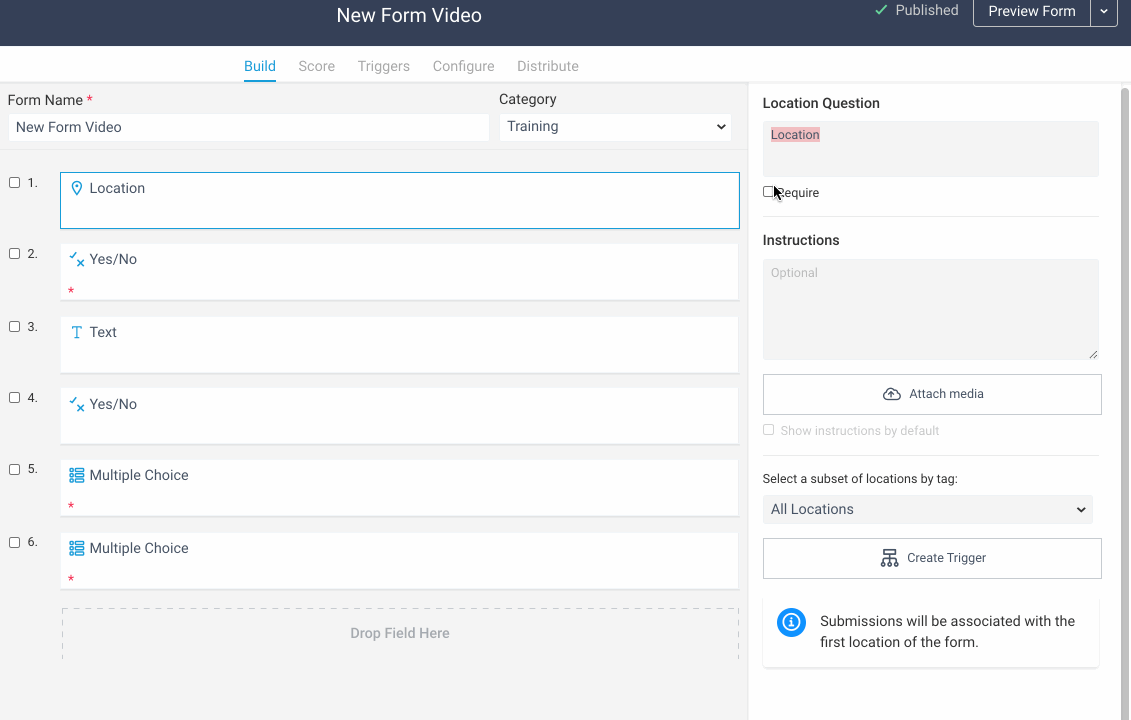Switch to the Triggers tab

click(383, 66)
